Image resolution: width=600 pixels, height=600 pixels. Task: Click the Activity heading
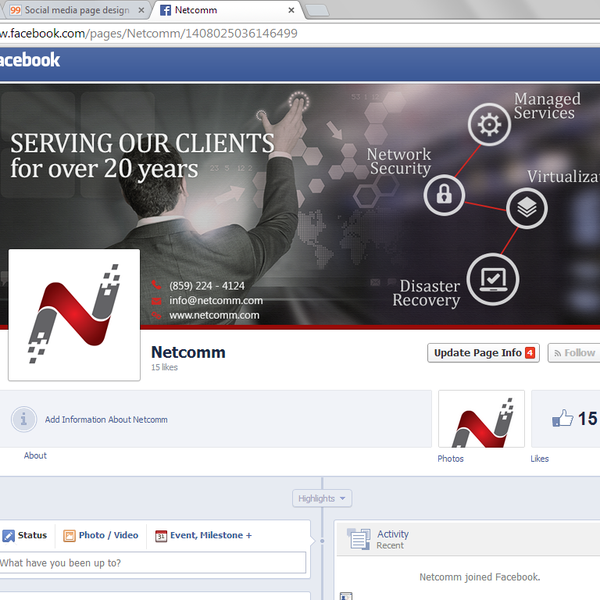393,534
